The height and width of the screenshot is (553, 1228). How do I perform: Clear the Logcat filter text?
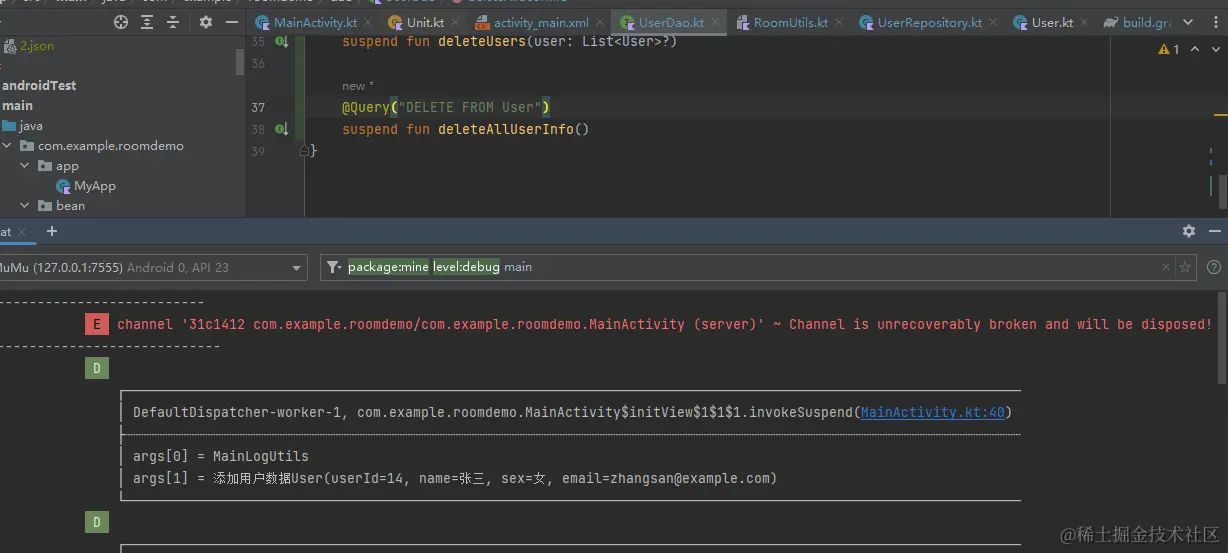(x=1165, y=268)
